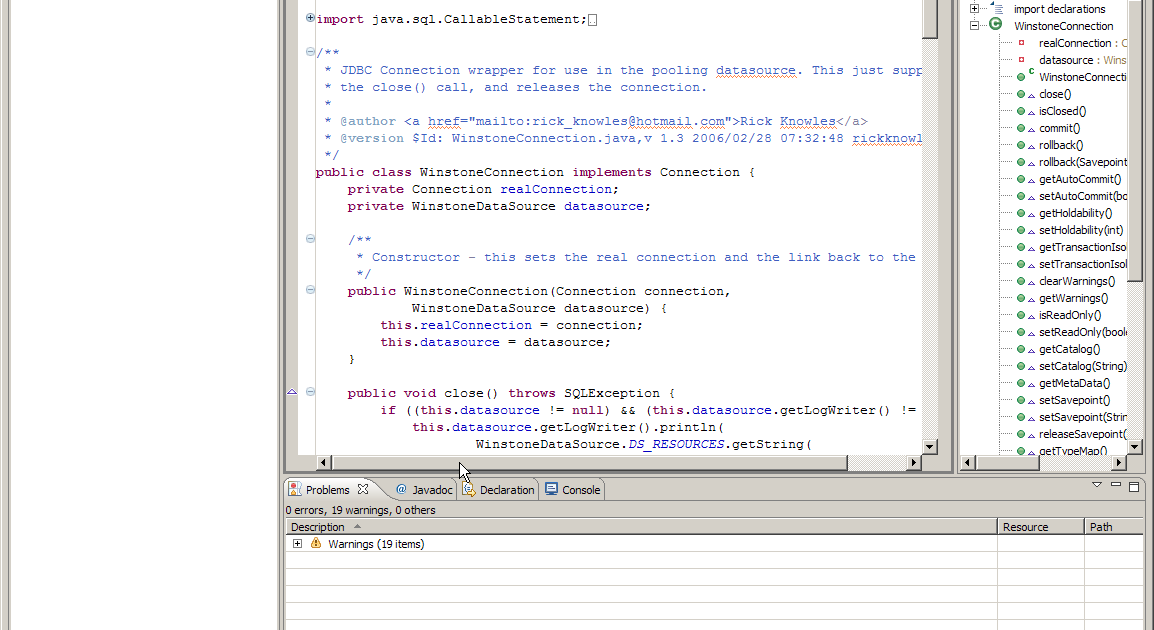Click DS_RESOURCES constant in the code
The width and height of the screenshot is (1154, 630).
(676, 445)
